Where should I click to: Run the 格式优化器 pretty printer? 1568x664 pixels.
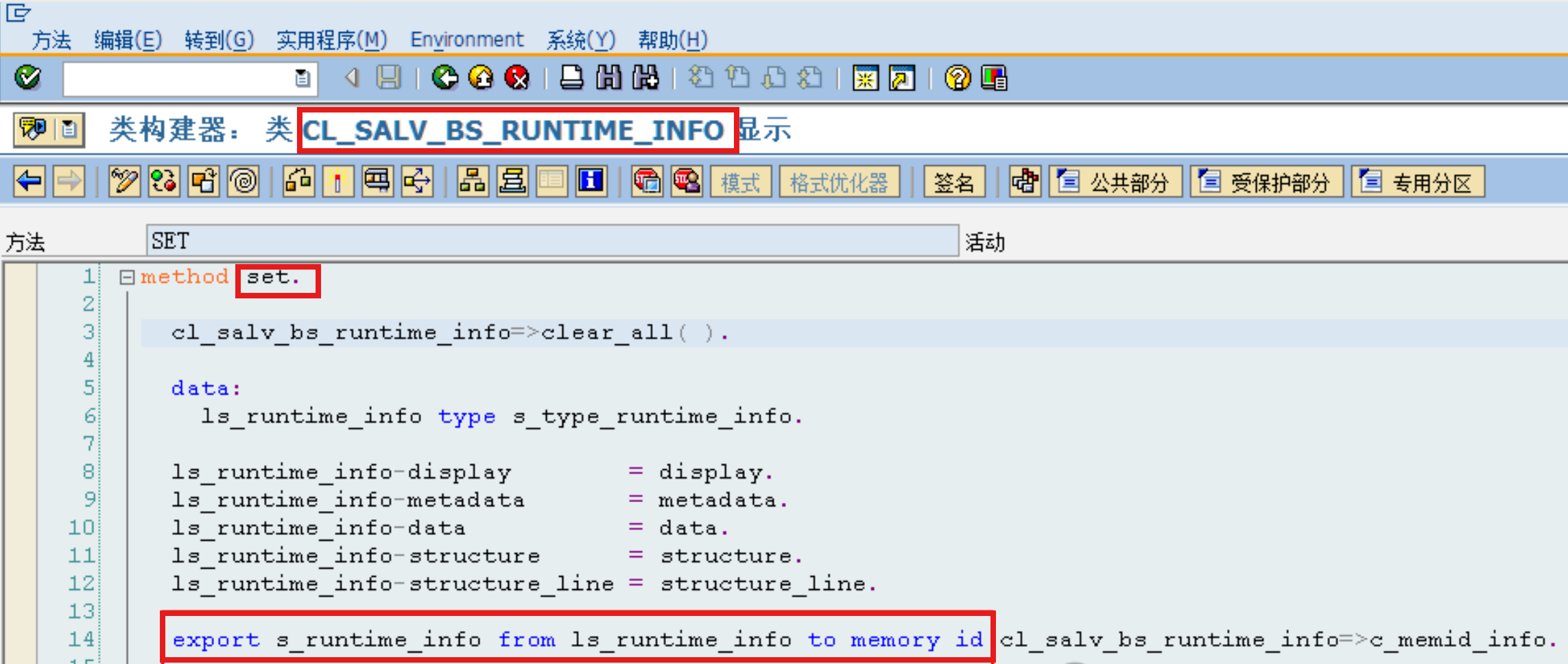click(x=838, y=181)
